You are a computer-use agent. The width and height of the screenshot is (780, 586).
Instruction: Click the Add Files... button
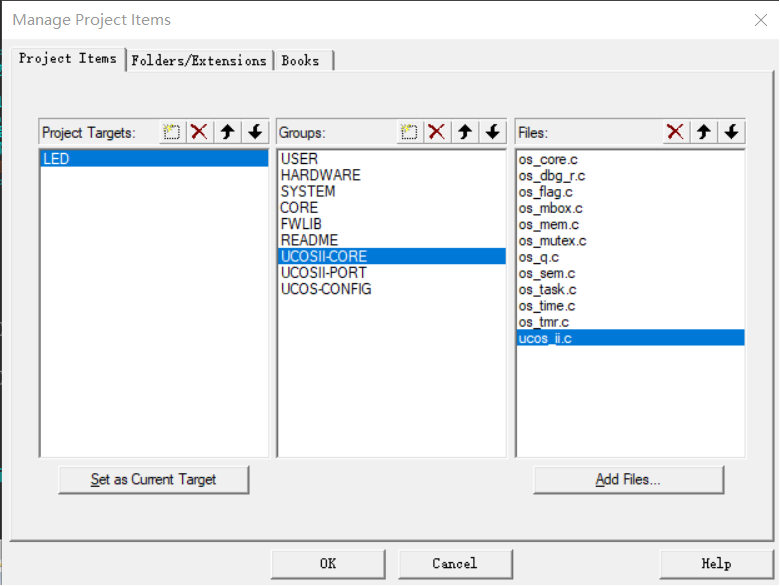tap(628, 480)
